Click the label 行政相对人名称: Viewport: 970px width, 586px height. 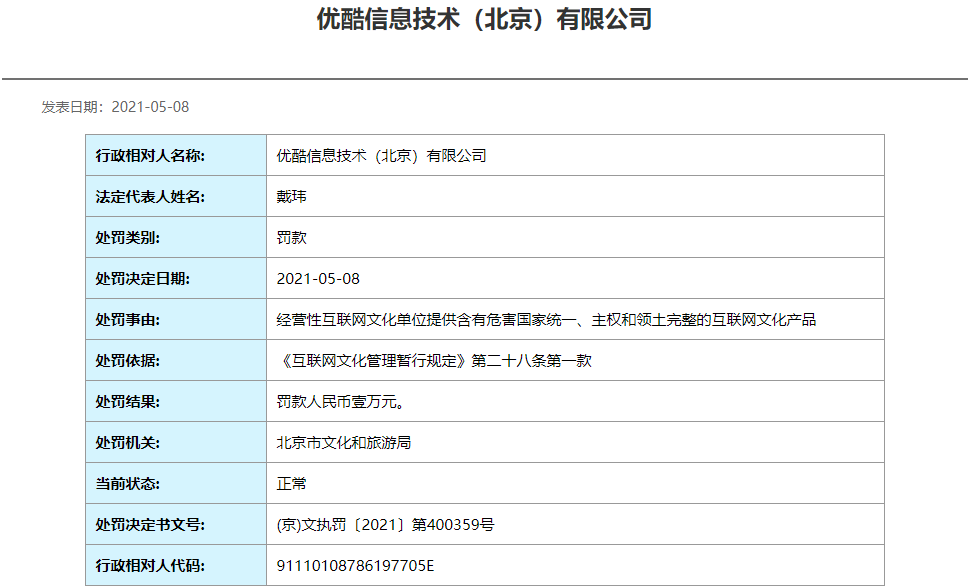[150, 155]
